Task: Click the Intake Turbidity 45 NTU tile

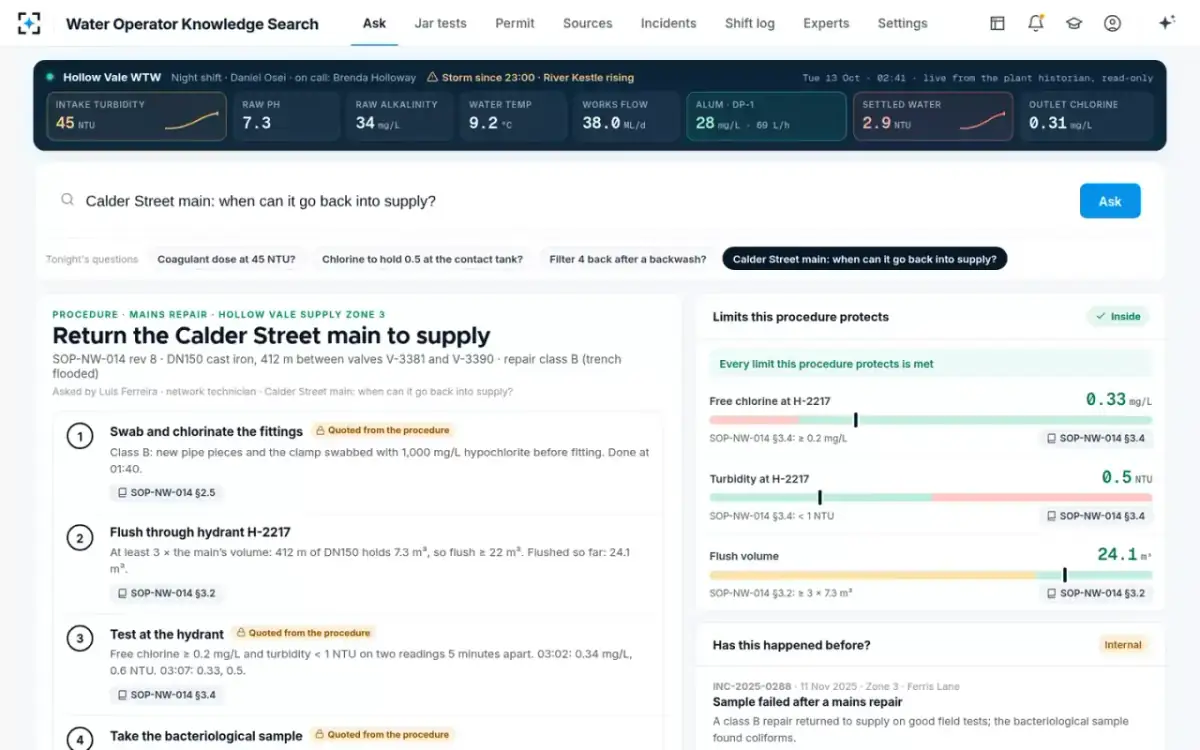Action: pyautogui.click(x=136, y=117)
